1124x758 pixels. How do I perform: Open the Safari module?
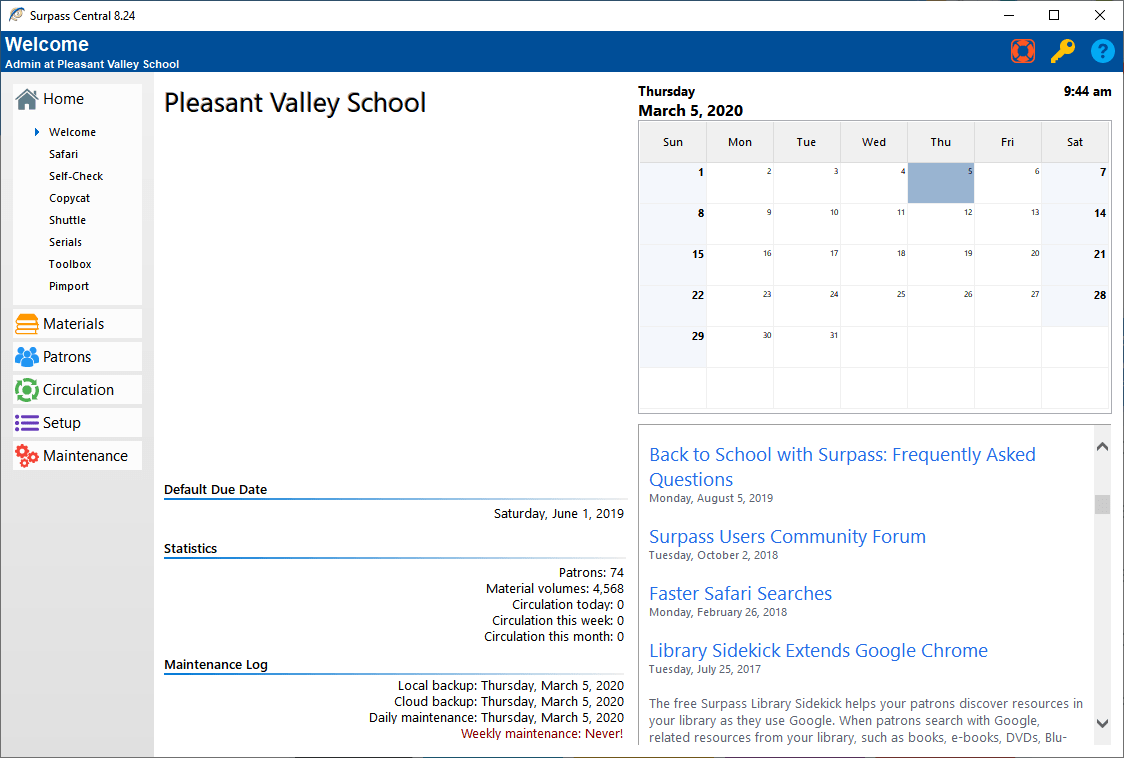coord(63,154)
